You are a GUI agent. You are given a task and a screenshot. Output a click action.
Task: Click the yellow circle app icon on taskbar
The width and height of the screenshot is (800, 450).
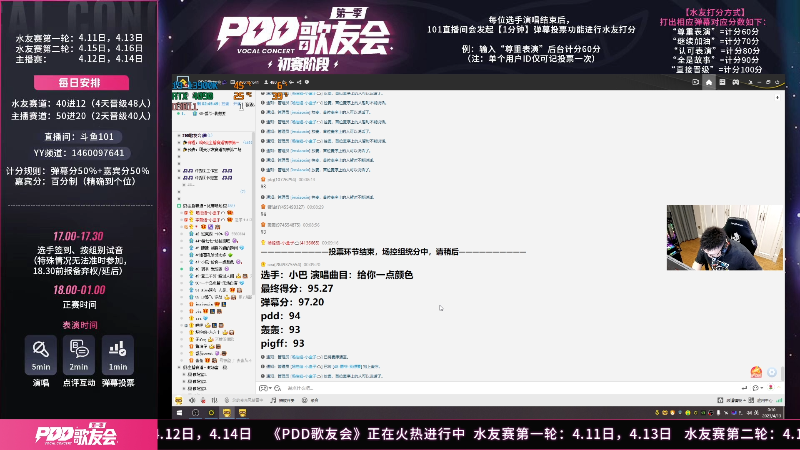click(211, 413)
